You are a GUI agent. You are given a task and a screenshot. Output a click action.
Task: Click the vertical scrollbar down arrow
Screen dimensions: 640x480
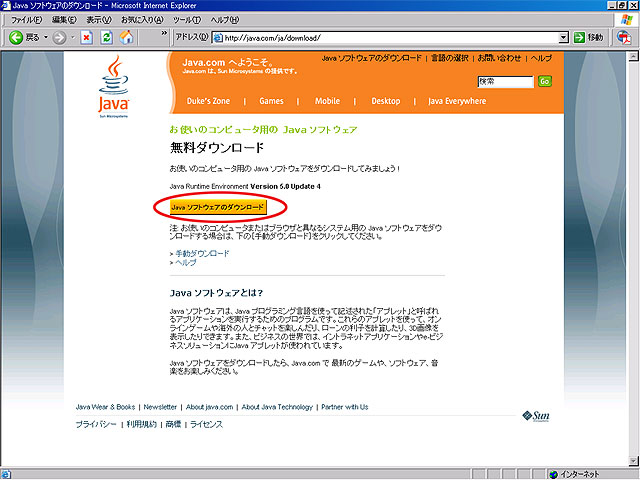[x=633, y=461]
